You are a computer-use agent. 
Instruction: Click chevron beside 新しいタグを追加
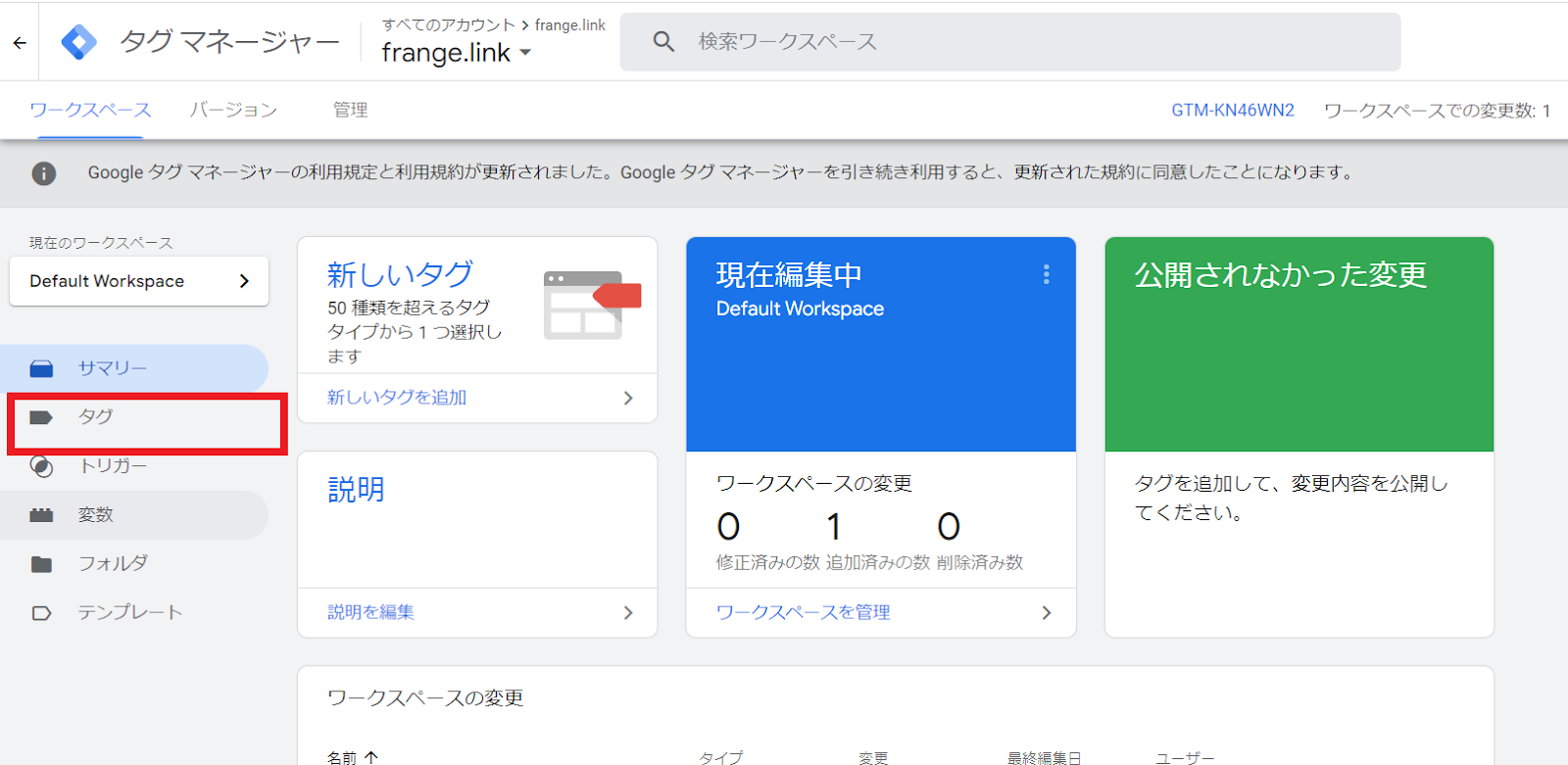[628, 398]
